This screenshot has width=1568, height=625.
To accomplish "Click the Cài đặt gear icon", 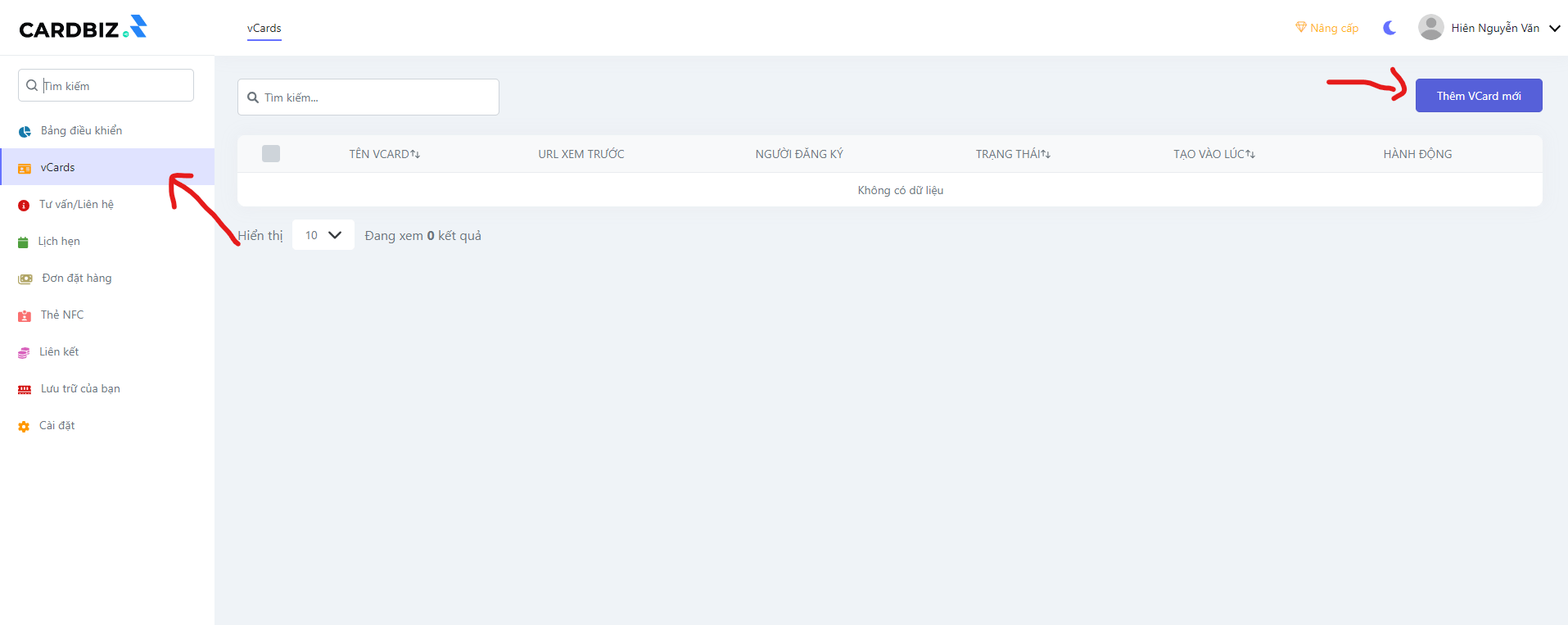I will pos(24,427).
